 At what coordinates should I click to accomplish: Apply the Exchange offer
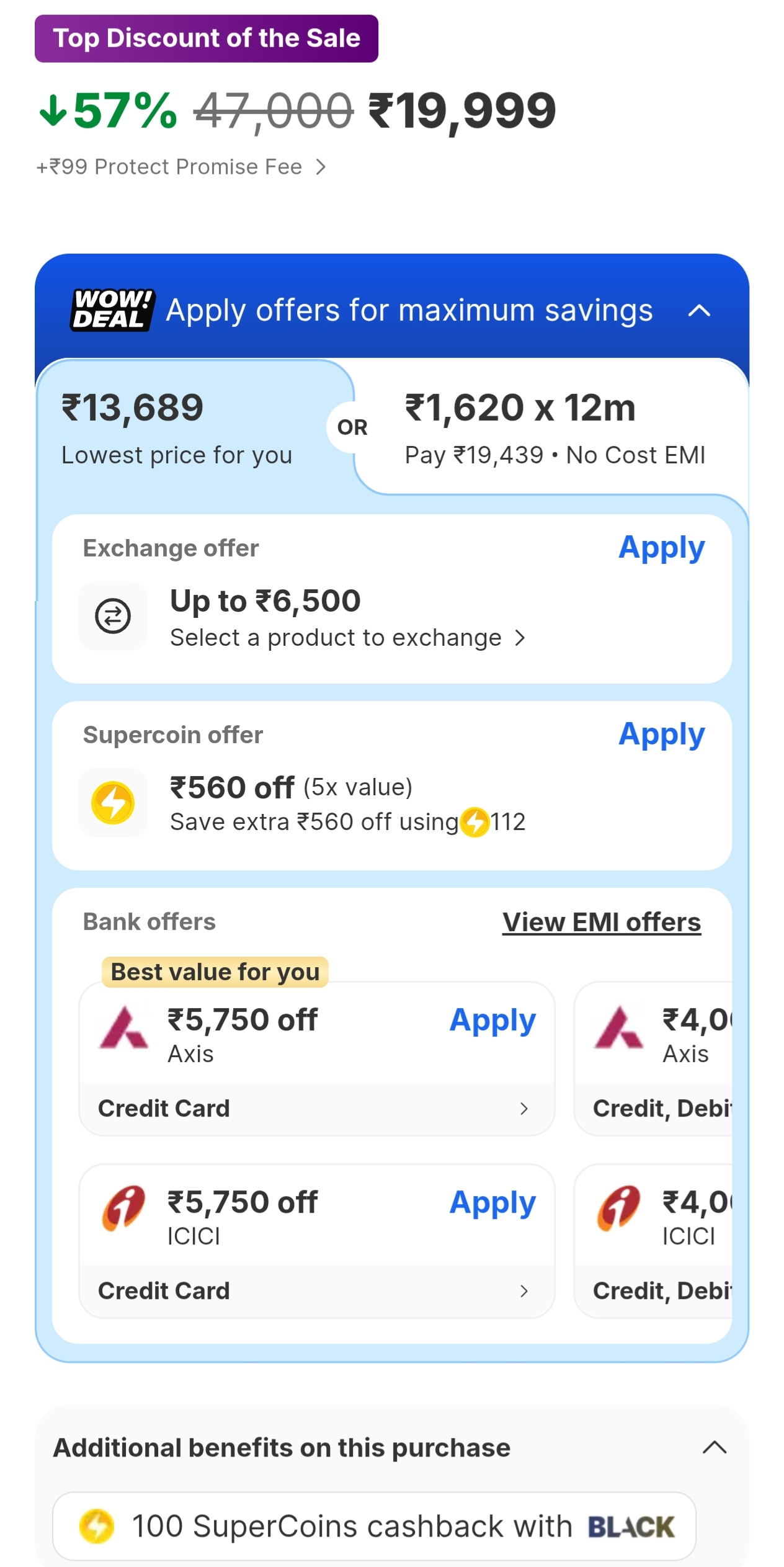point(661,548)
